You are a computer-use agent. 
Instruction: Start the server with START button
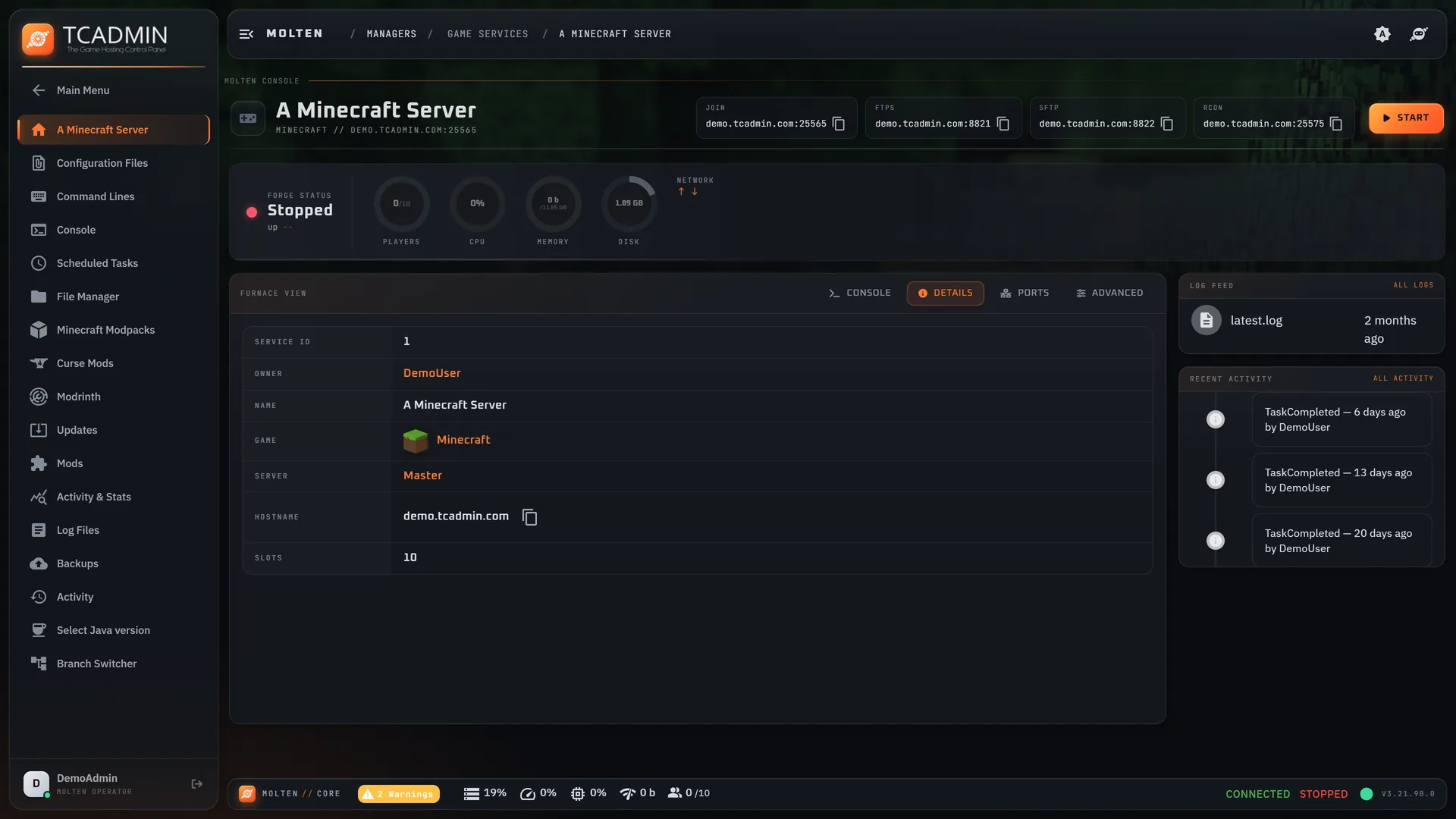1406,118
